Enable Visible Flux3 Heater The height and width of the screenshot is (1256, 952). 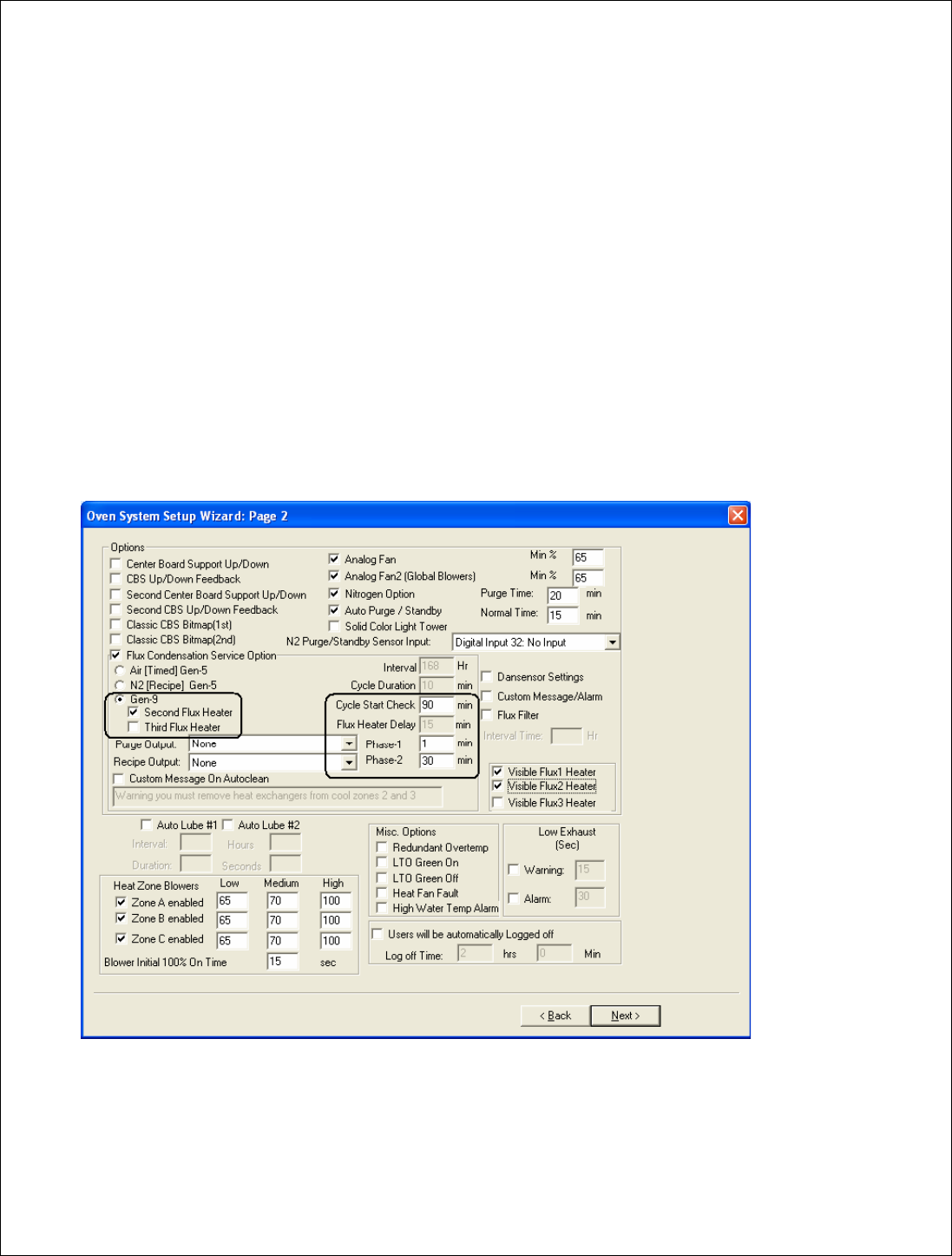coord(498,803)
